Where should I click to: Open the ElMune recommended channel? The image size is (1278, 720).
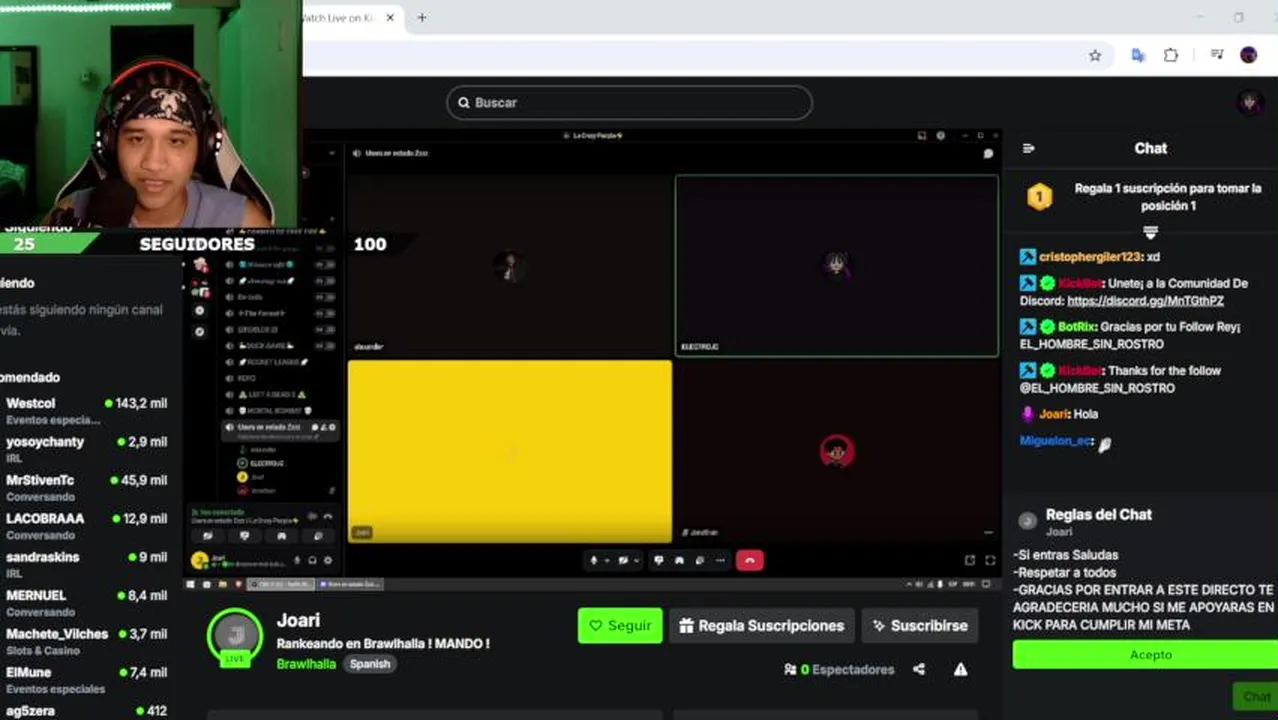coord(87,680)
